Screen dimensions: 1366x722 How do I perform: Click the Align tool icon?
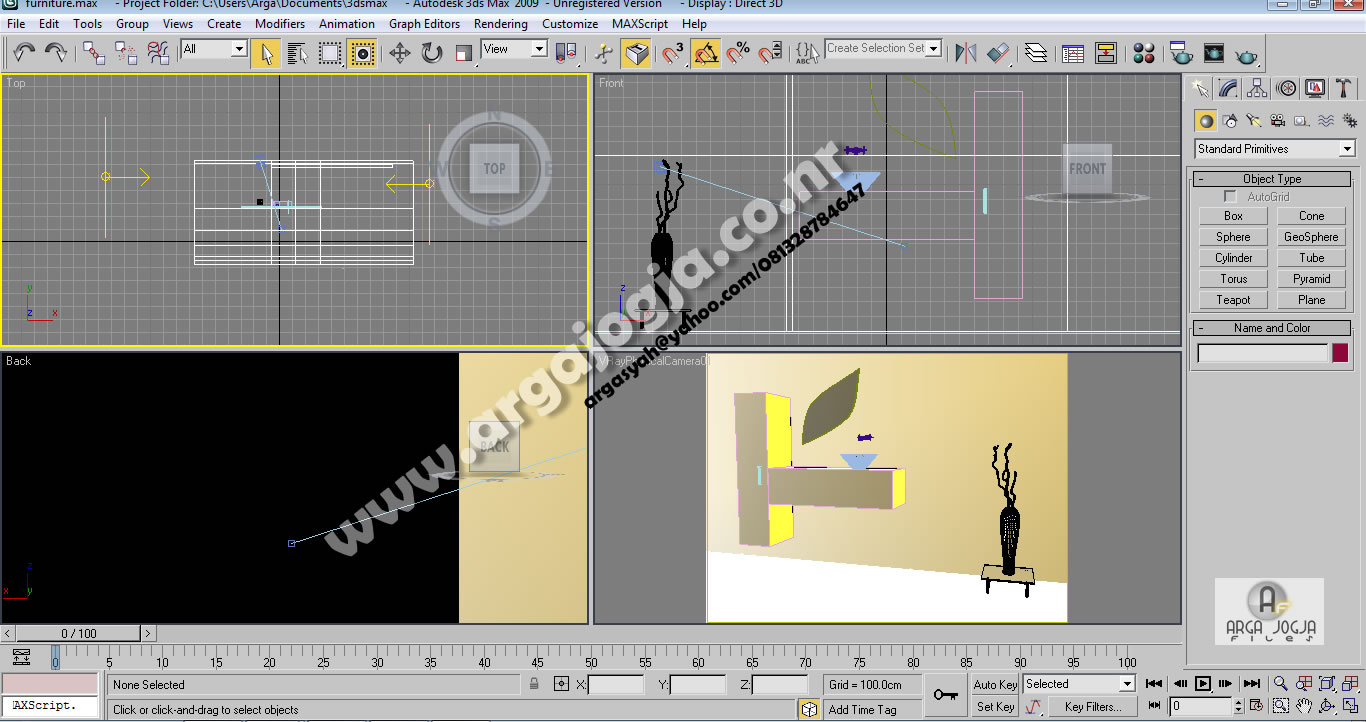pyautogui.click(x=998, y=52)
